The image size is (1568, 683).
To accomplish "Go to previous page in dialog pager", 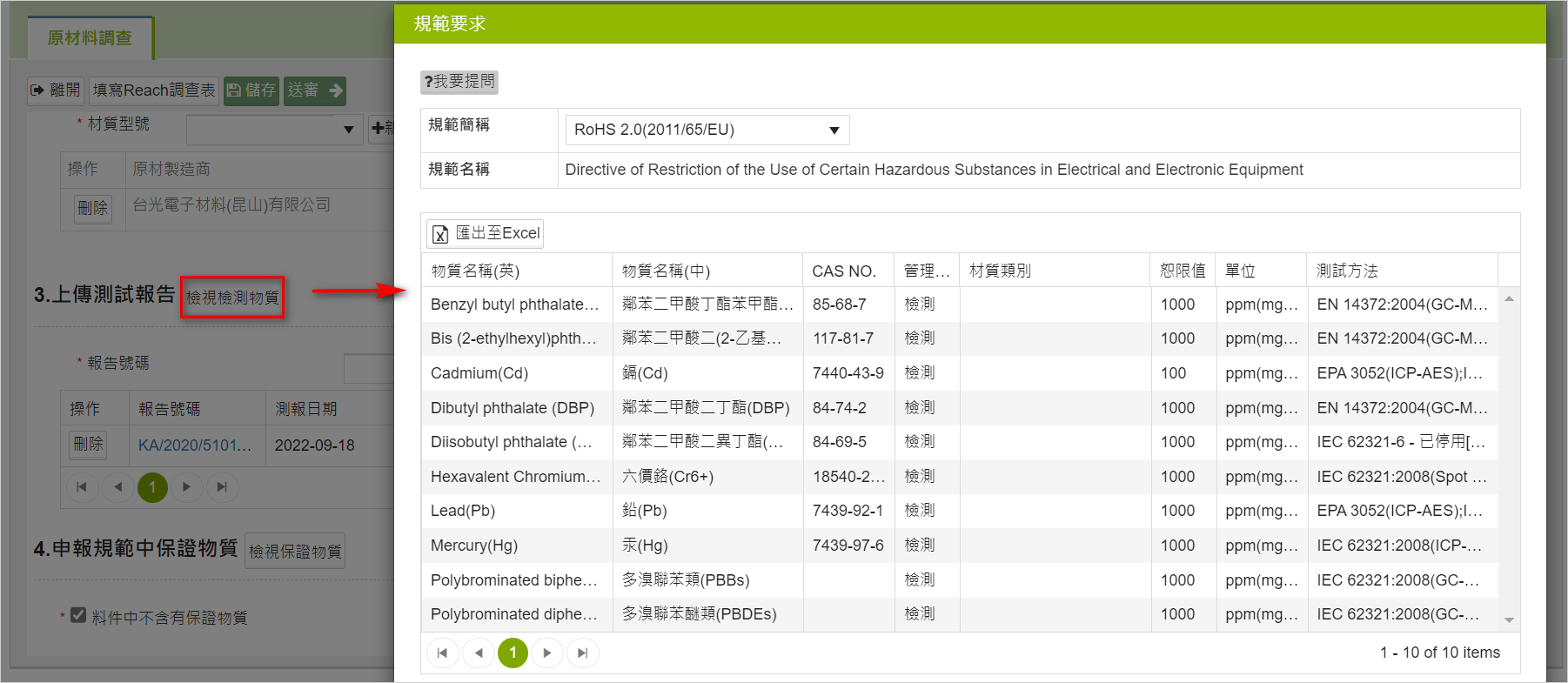I will pyautogui.click(x=478, y=653).
